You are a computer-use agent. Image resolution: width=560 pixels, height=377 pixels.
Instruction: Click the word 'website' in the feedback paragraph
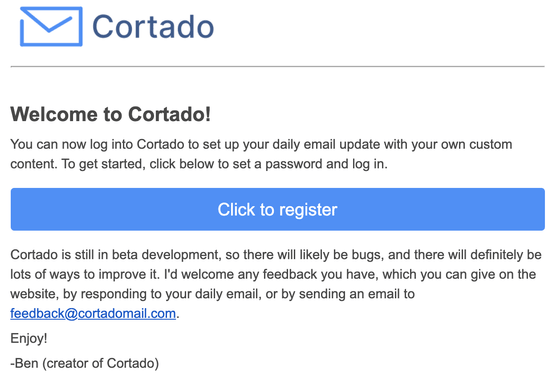(x=34, y=294)
